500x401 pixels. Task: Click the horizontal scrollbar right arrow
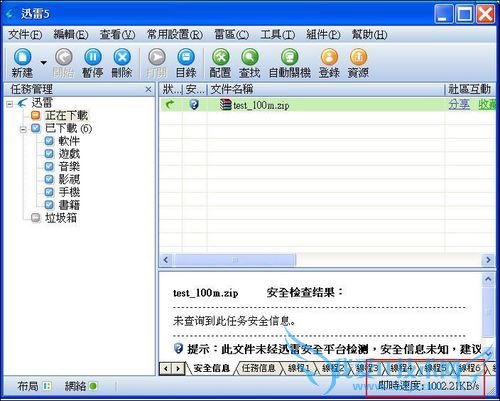pyautogui.click(x=488, y=260)
